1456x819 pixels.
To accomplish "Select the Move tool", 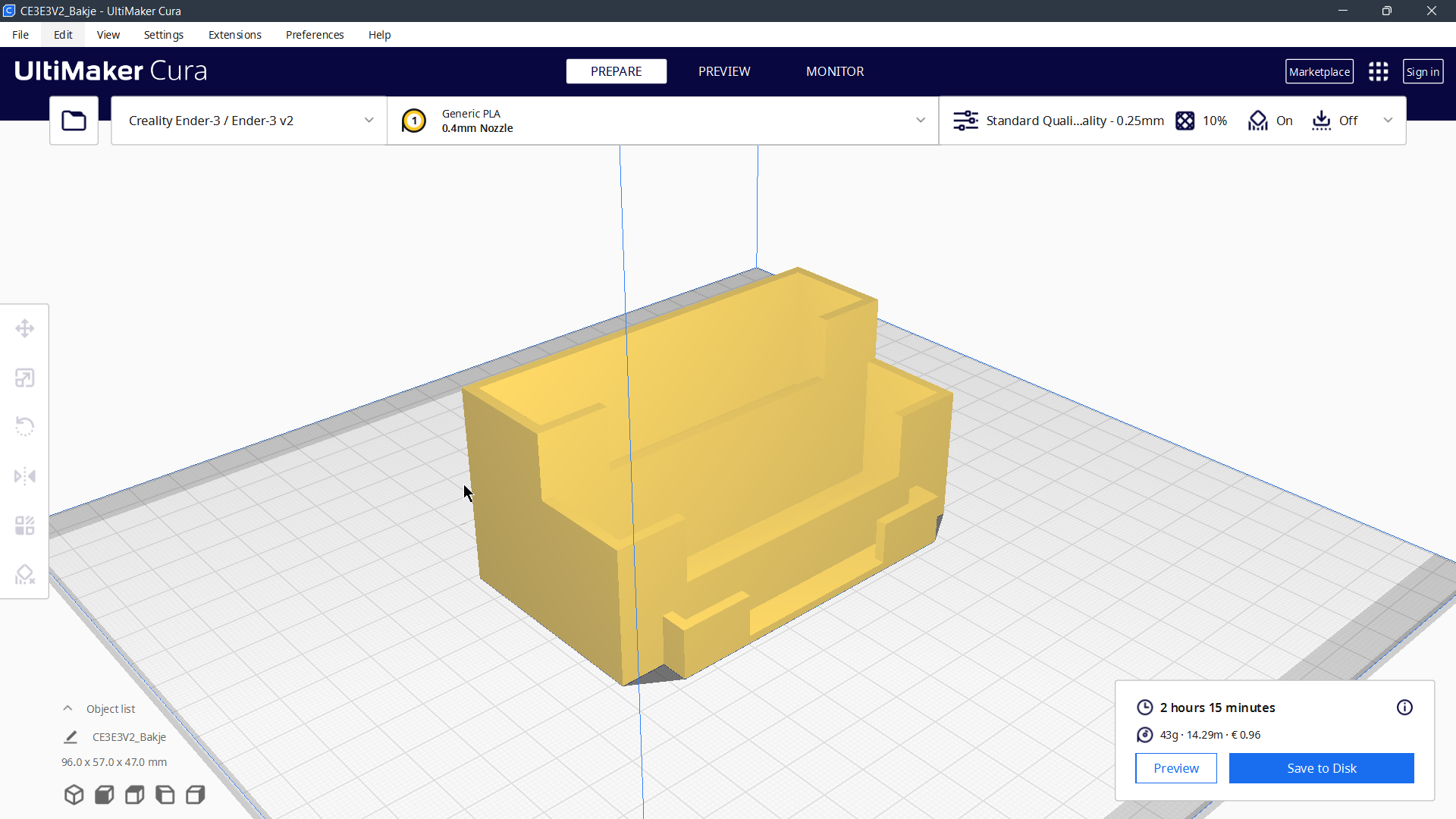I will [25, 328].
